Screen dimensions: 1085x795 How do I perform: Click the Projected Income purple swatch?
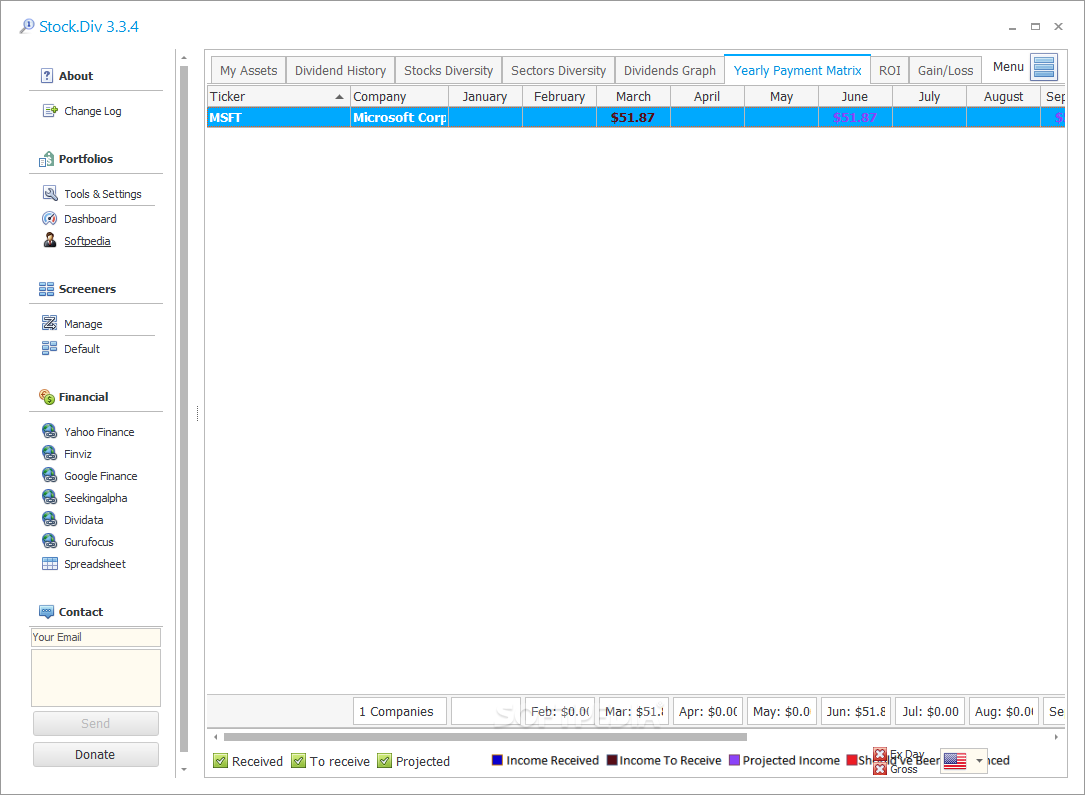coord(734,760)
